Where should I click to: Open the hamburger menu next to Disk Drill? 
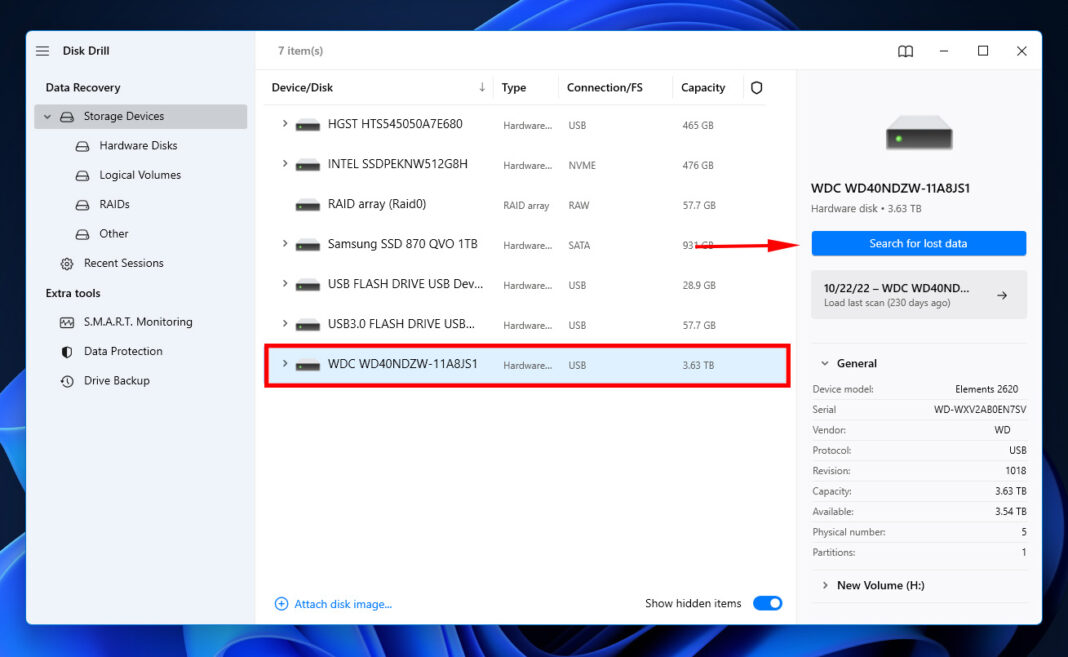pyautogui.click(x=42, y=51)
